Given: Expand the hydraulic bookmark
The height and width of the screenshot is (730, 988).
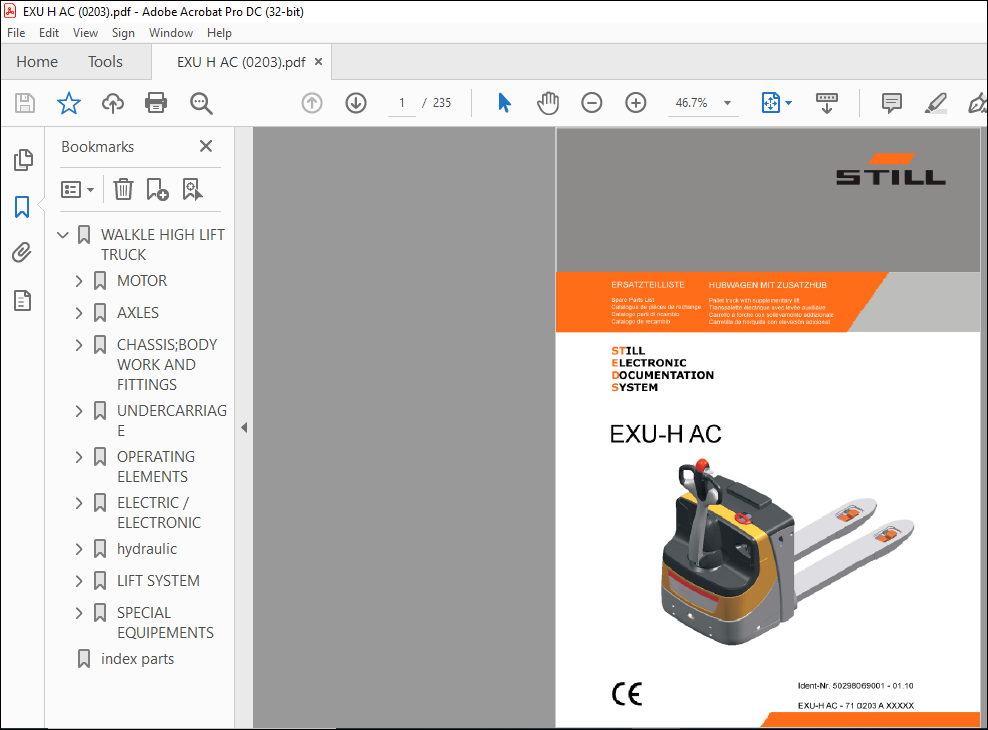Looking at the screenshot, I should pos(79,549).
